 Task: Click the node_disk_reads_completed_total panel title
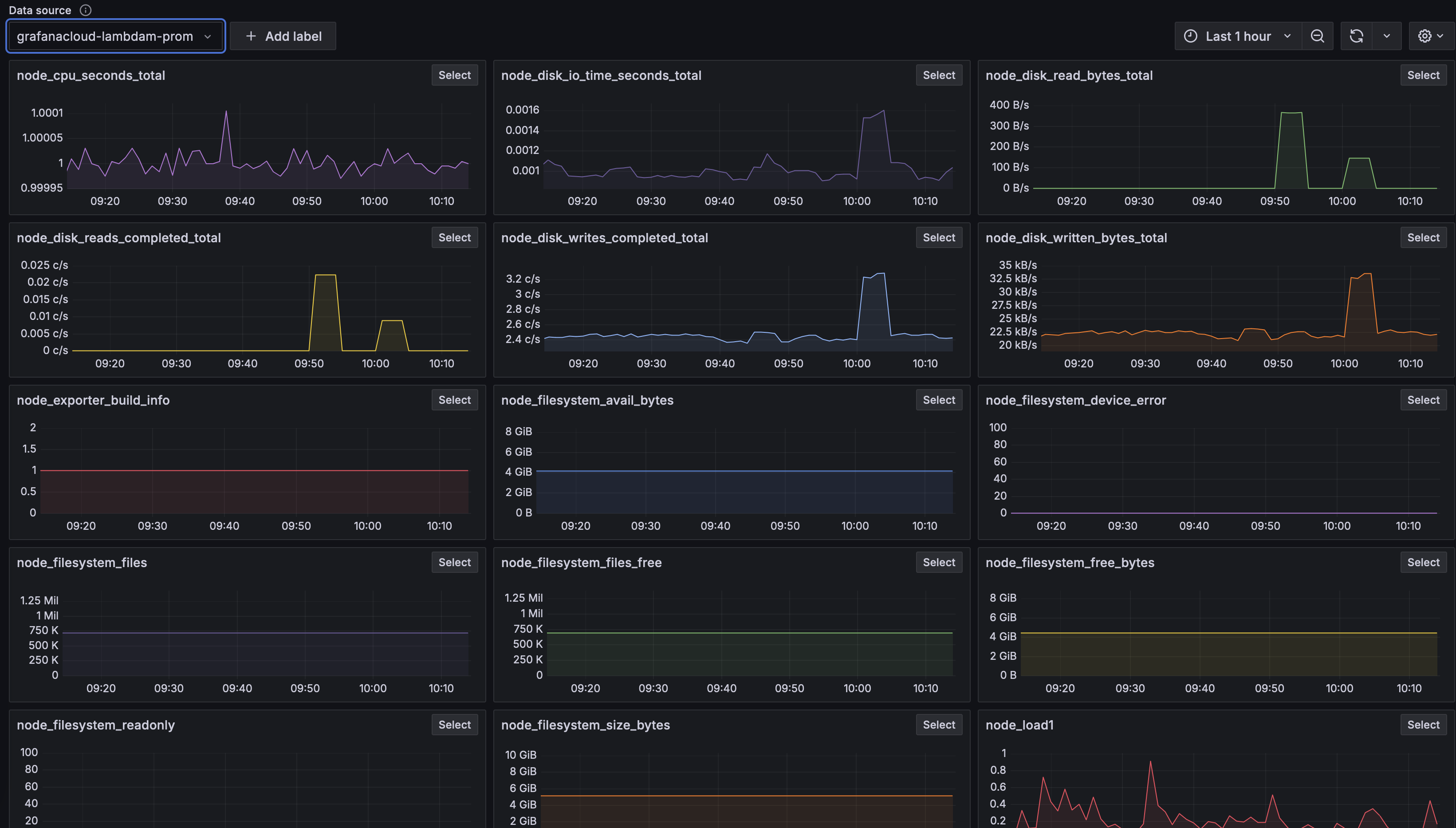[x=119, y=238]
